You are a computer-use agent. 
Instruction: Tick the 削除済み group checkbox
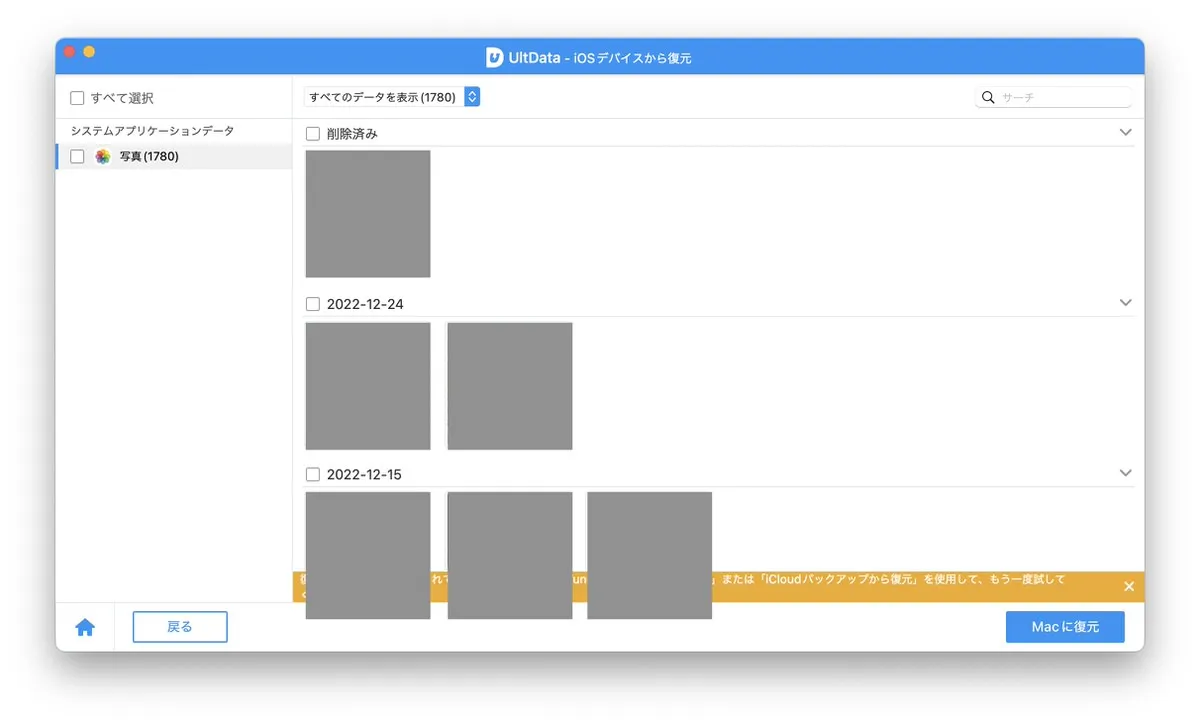click(313, 133)
